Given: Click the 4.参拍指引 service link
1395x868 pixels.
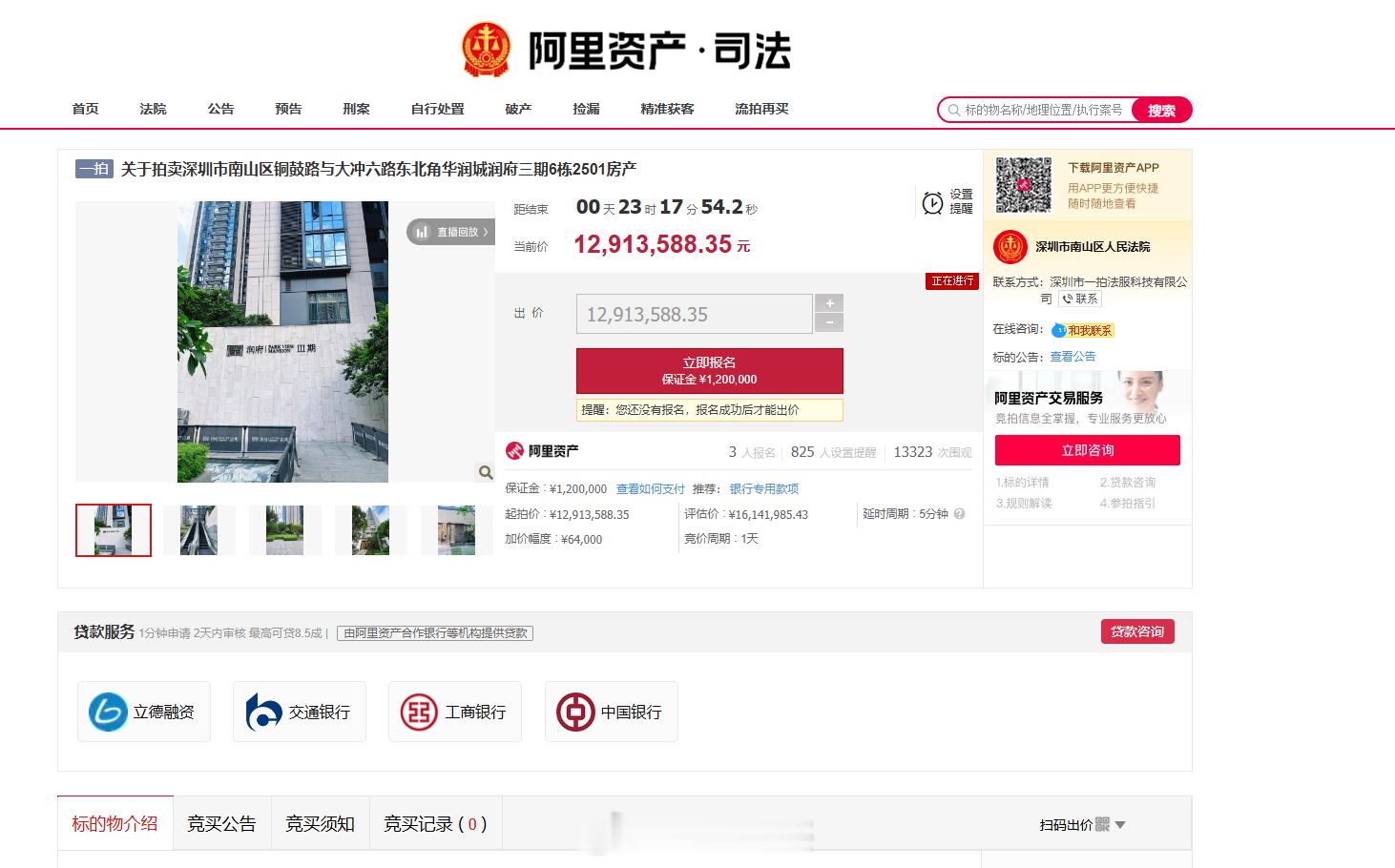Looking at the screenshot, I should coord(1128,504).
